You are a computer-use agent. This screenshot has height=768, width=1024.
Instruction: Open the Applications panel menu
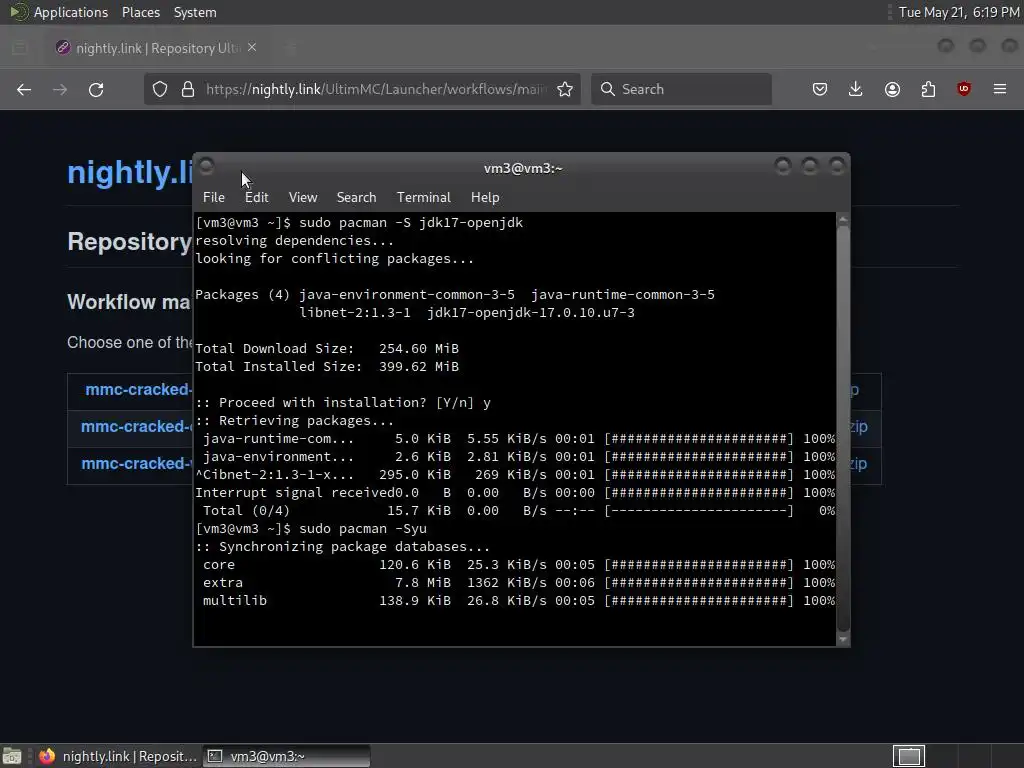point(71,12)
